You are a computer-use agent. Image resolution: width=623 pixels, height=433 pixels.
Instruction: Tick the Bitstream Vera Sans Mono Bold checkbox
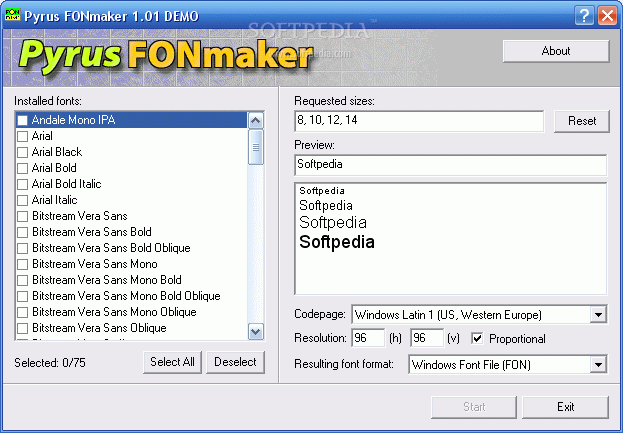(23, 280)
